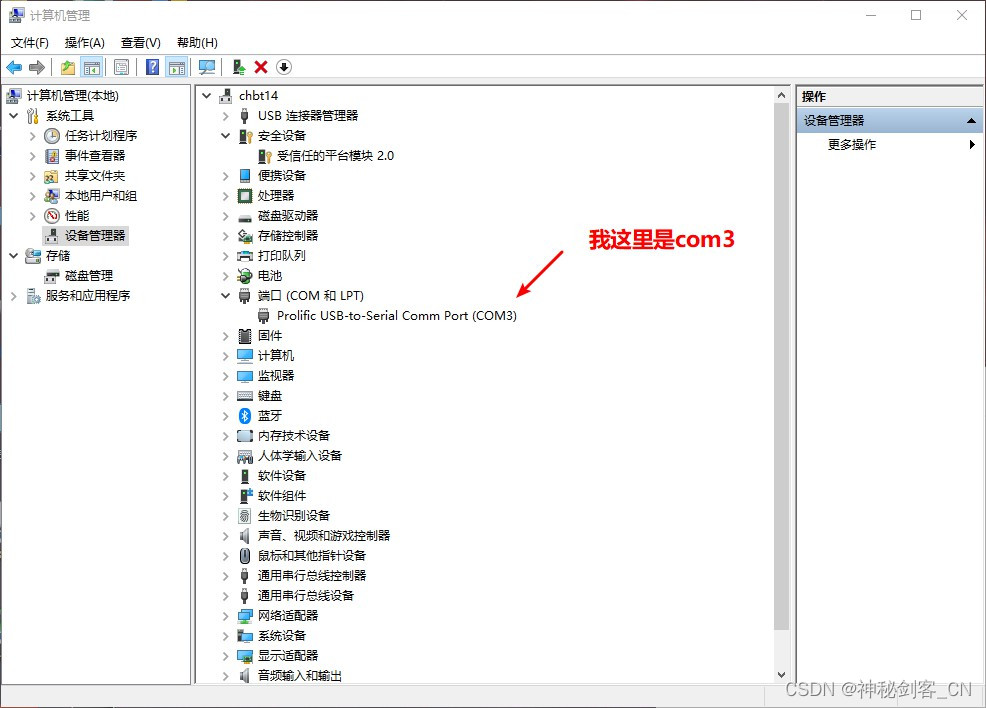Click the 网络适配器 icon

coord(245,616)
